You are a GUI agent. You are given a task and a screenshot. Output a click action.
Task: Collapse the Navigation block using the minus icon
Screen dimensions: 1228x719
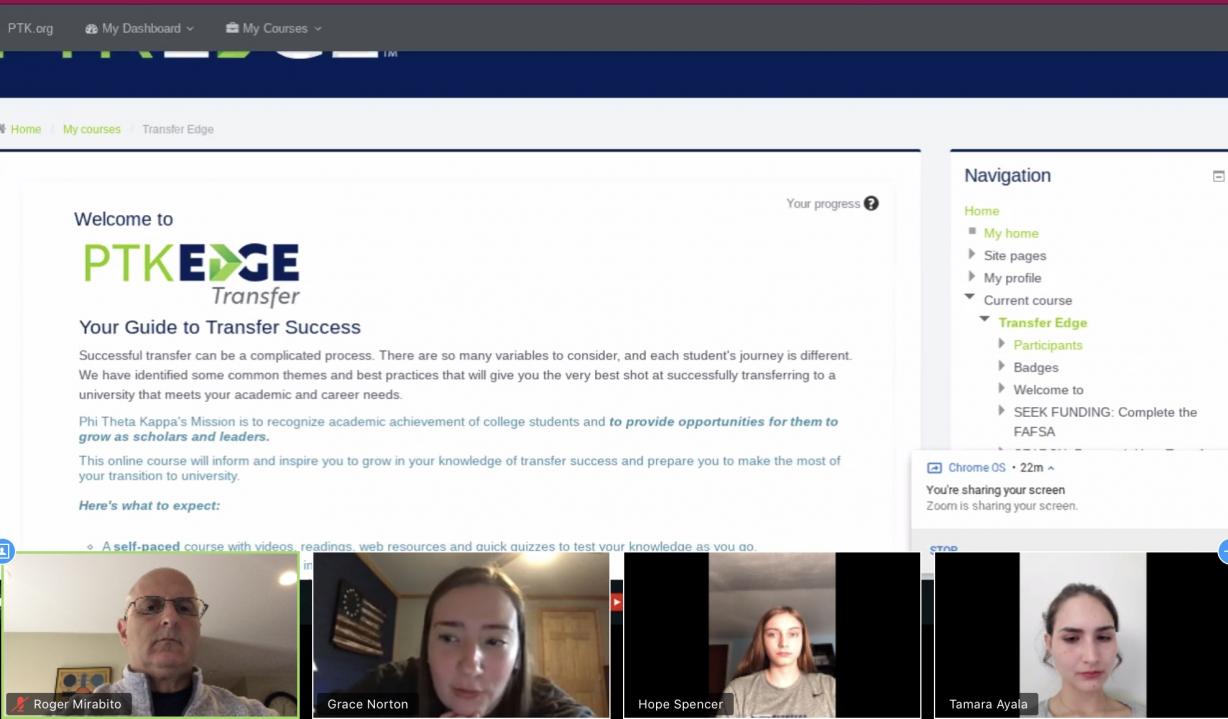[x=1218, y=176]
